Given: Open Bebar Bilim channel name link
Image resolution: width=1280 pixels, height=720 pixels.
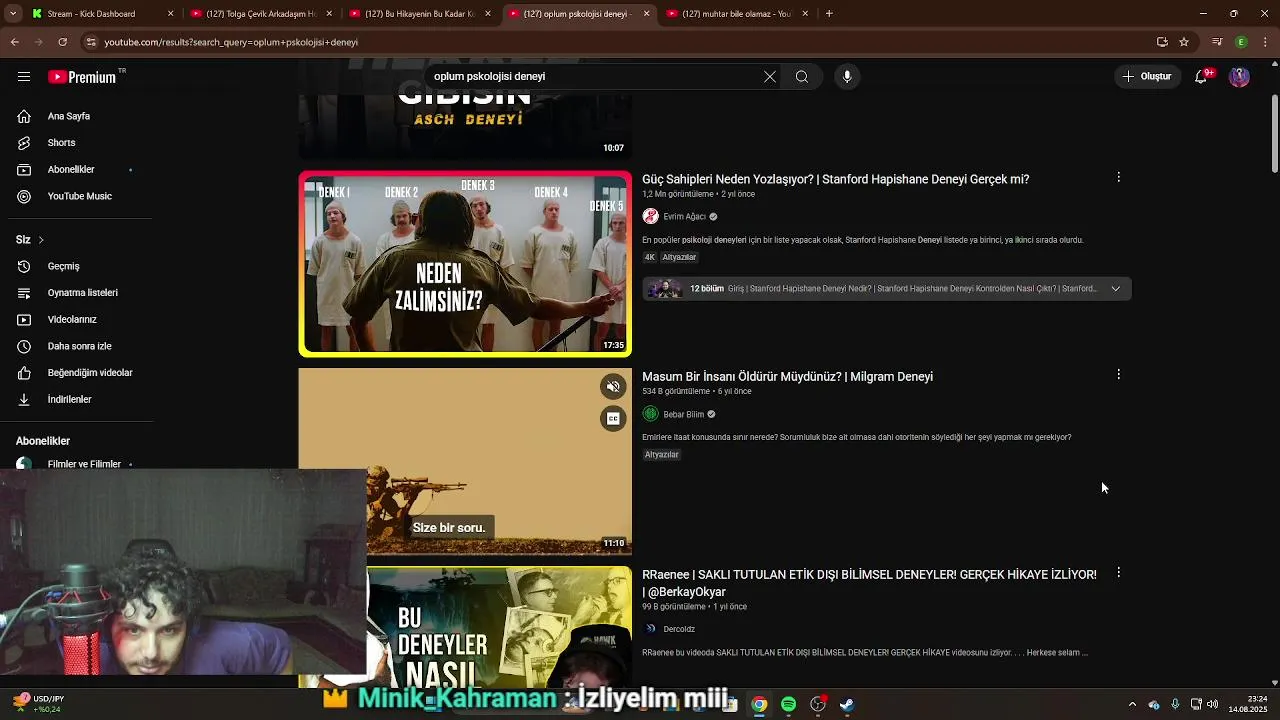Looking at the screenshot, I should click(x=683, y=415).
